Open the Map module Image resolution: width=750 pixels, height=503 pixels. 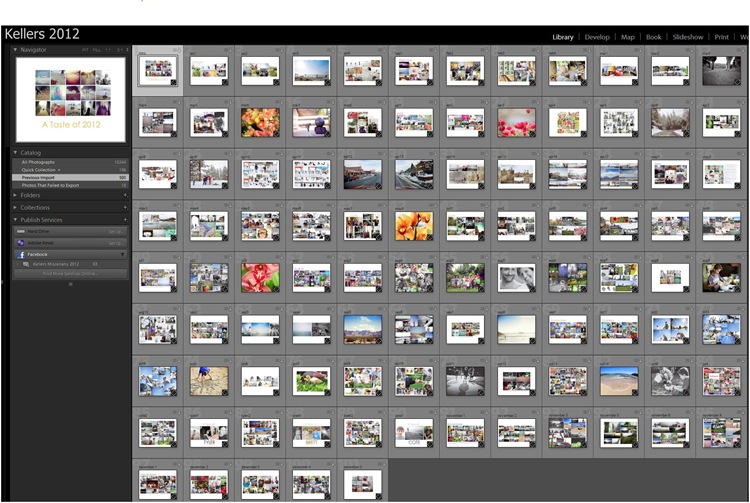[x=628, y=37]
